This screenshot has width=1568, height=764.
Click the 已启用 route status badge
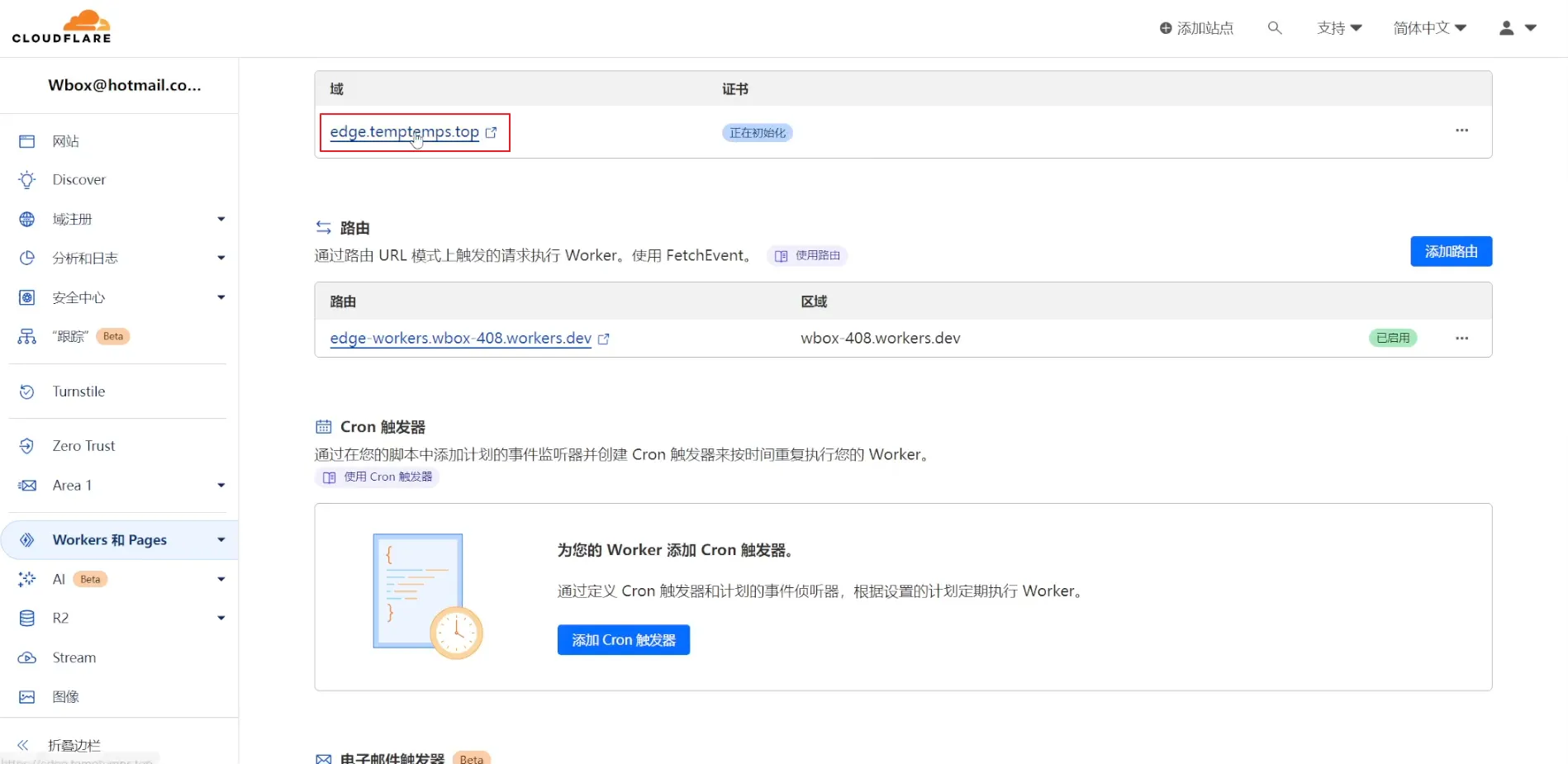(1393, 338)
